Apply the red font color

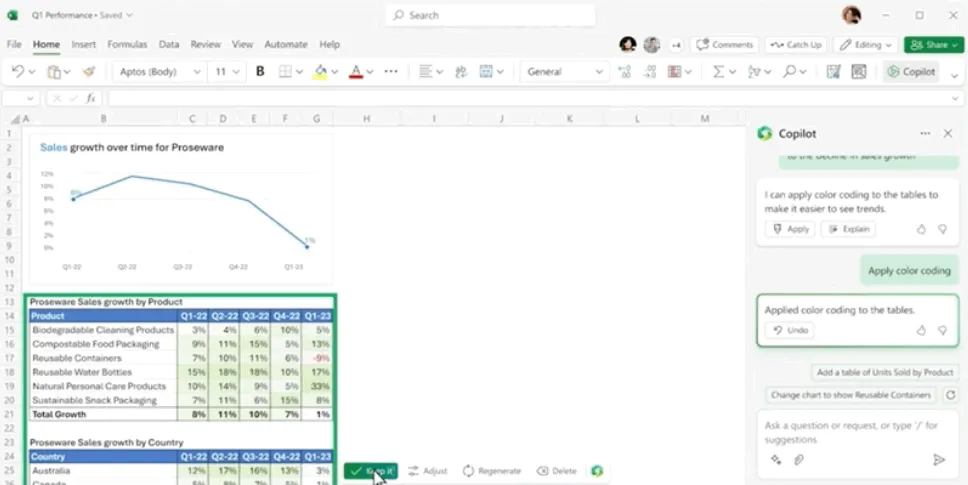[356, 72]
